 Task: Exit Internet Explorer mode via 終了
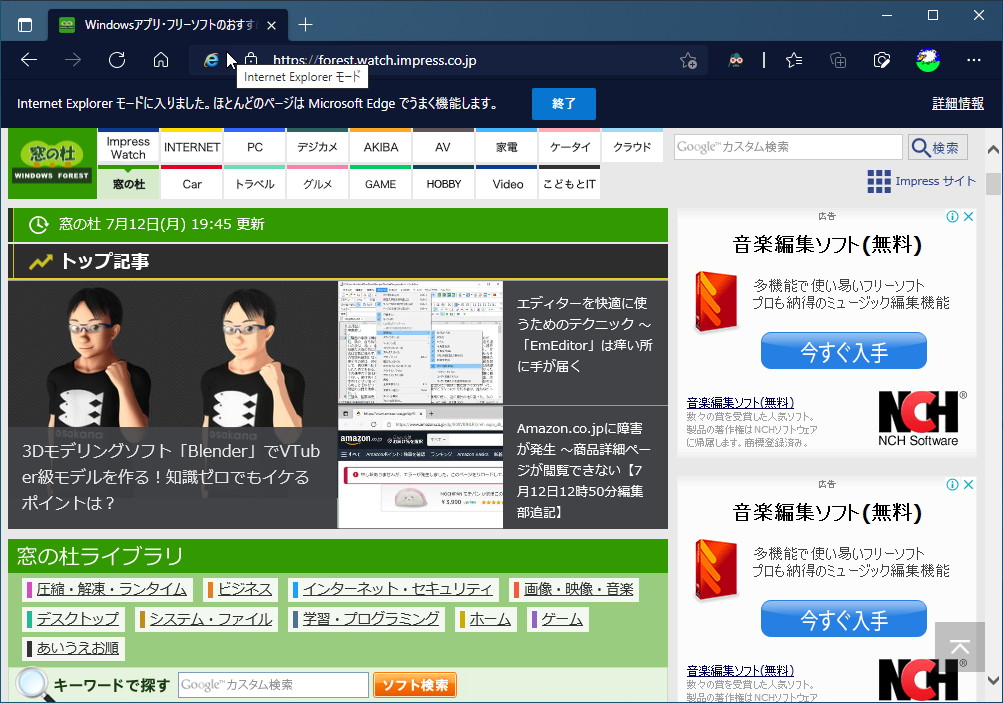(563, 103)
